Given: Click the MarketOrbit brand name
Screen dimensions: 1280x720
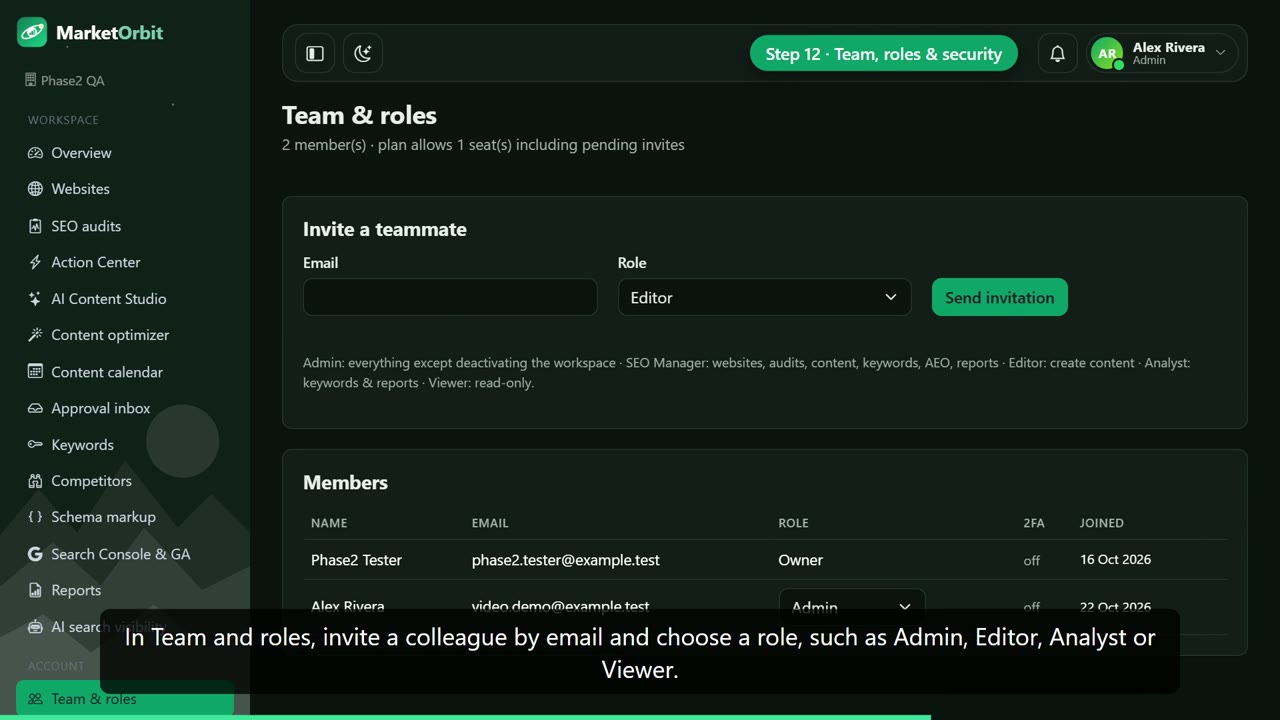Looking at the screenshot, I should tap(110, 32).
